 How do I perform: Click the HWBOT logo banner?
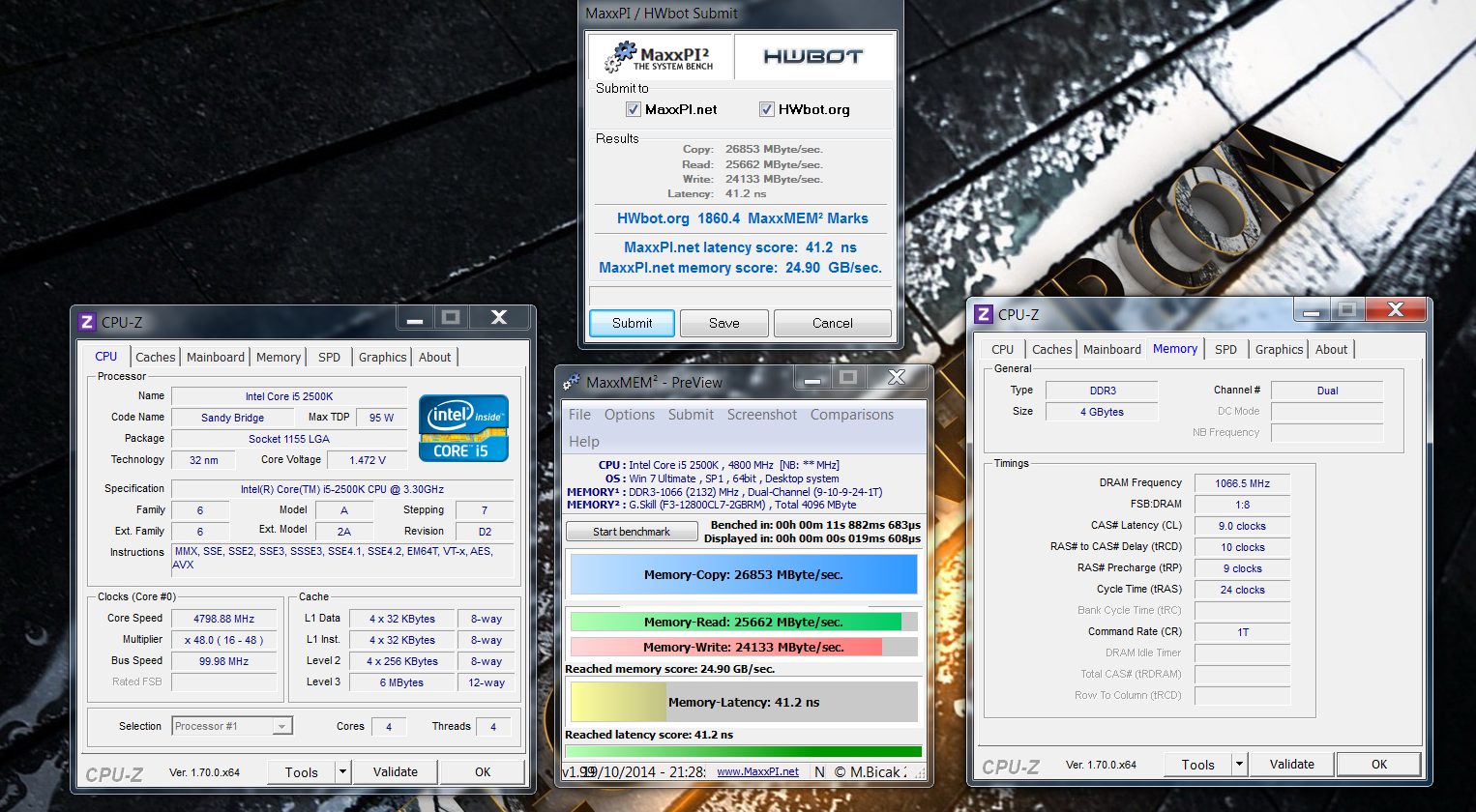point(812,57)
